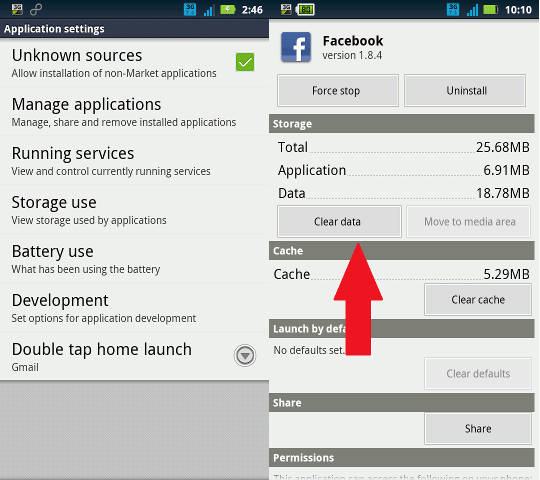Tap the Clear data button
The height and width of the screenshot is (480, 540).
coord(339,221)
